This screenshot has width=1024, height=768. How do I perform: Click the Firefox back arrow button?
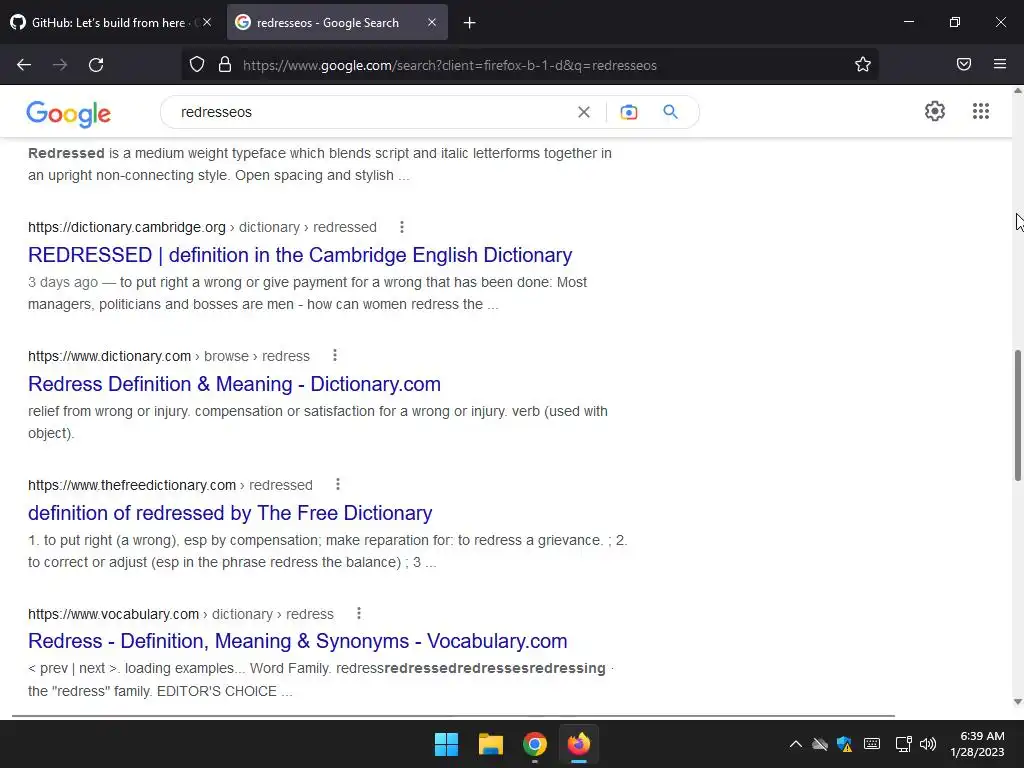point(24,65)
